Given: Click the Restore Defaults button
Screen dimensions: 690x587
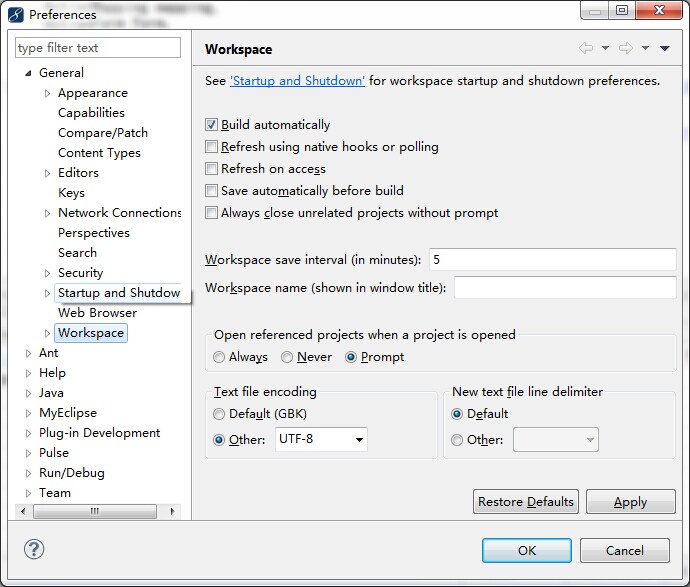Looking at the screenshot, I should tap(526, 502).
